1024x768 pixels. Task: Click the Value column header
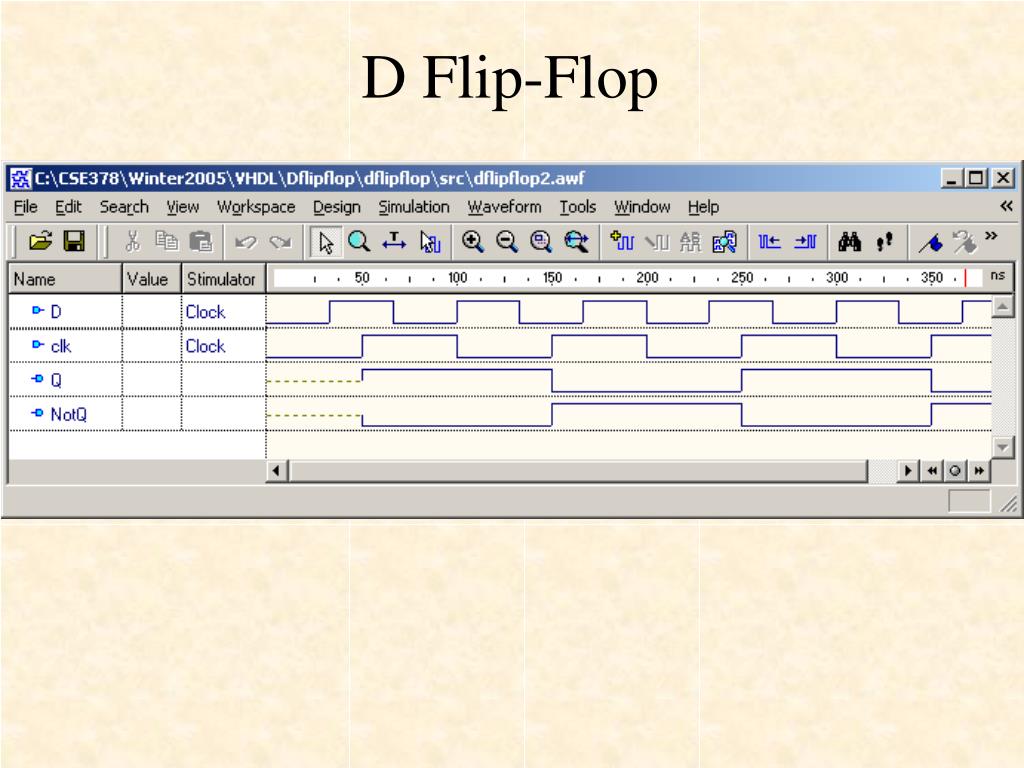(151, 279)
